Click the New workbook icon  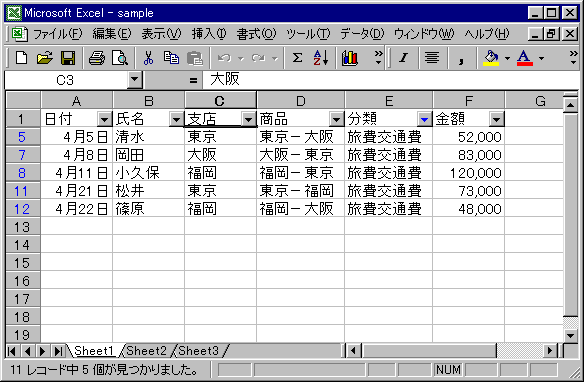(21, 58)
